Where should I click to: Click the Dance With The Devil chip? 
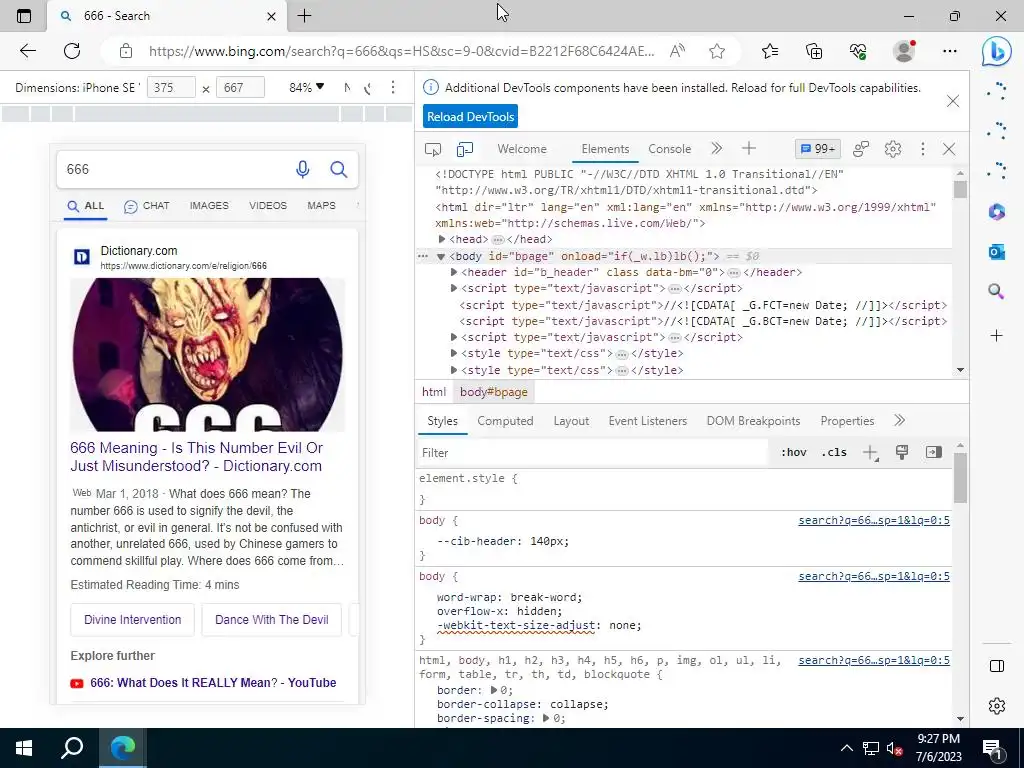coord(272,620)
